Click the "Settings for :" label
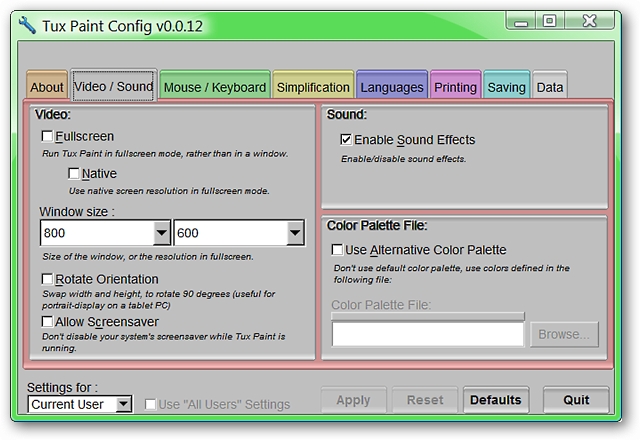Screen dimensions: 640x440 (62, 387)
